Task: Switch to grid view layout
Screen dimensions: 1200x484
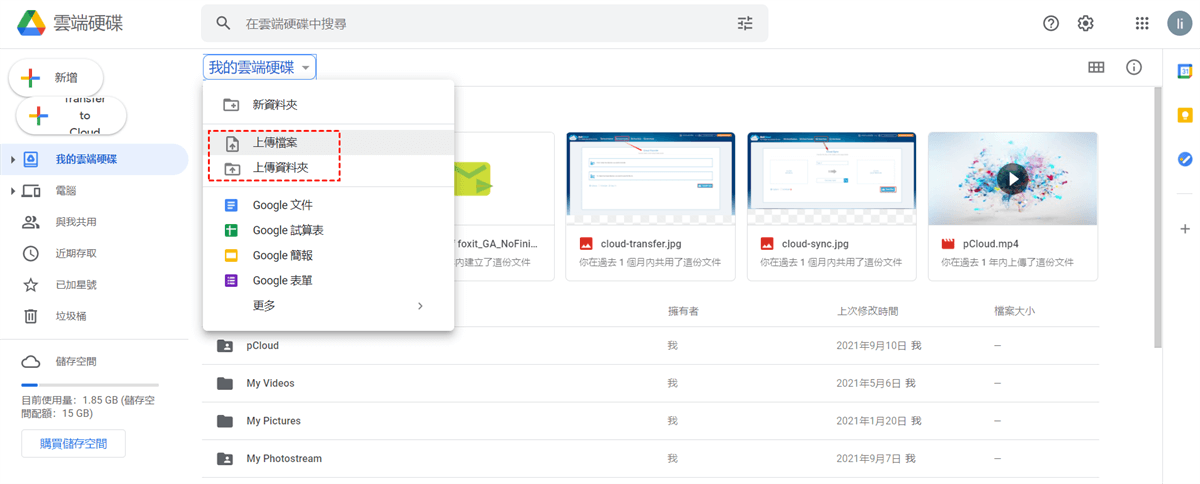Action: 1096,67
